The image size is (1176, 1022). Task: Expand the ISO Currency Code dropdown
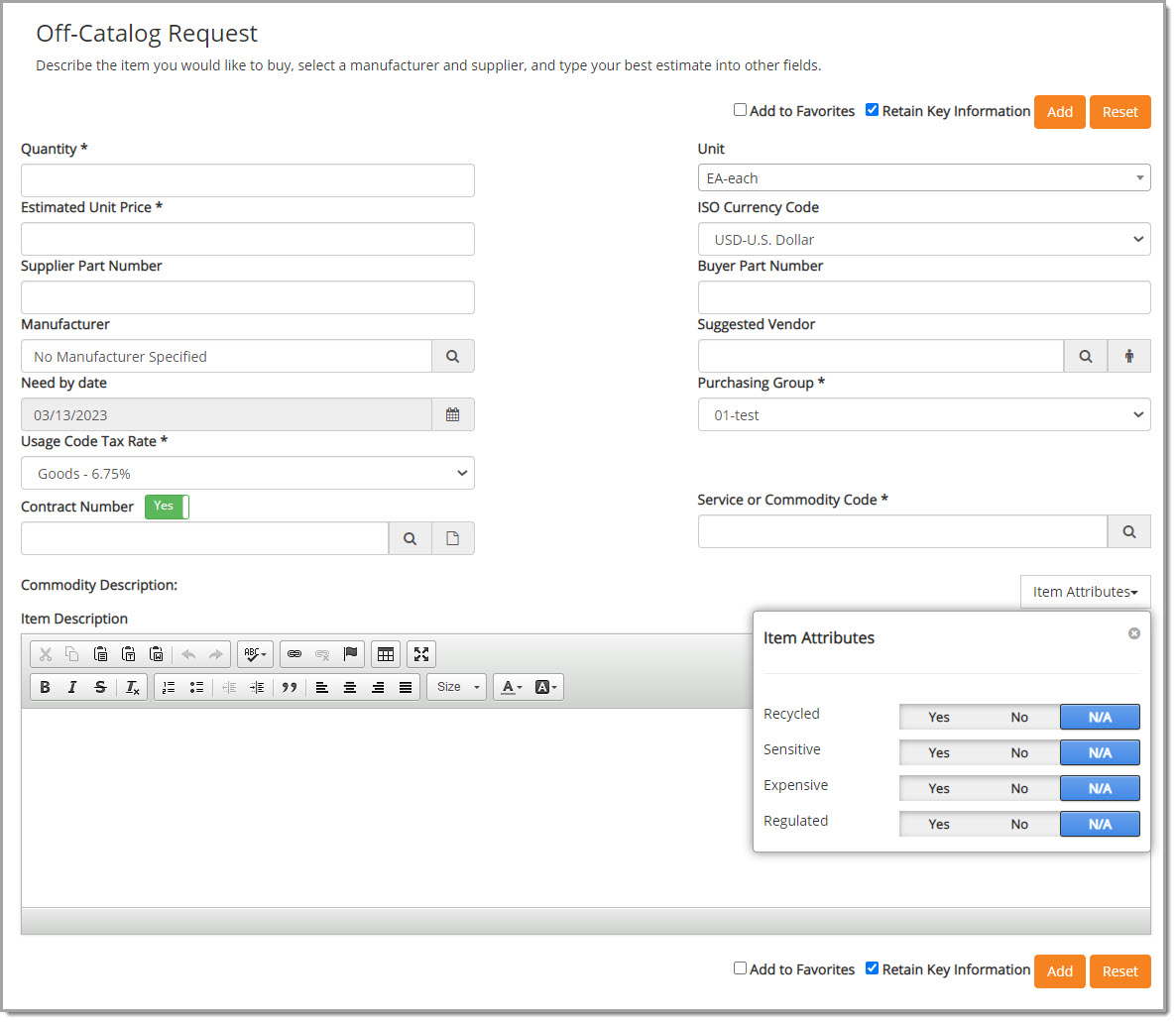click(x=923, y=240)
